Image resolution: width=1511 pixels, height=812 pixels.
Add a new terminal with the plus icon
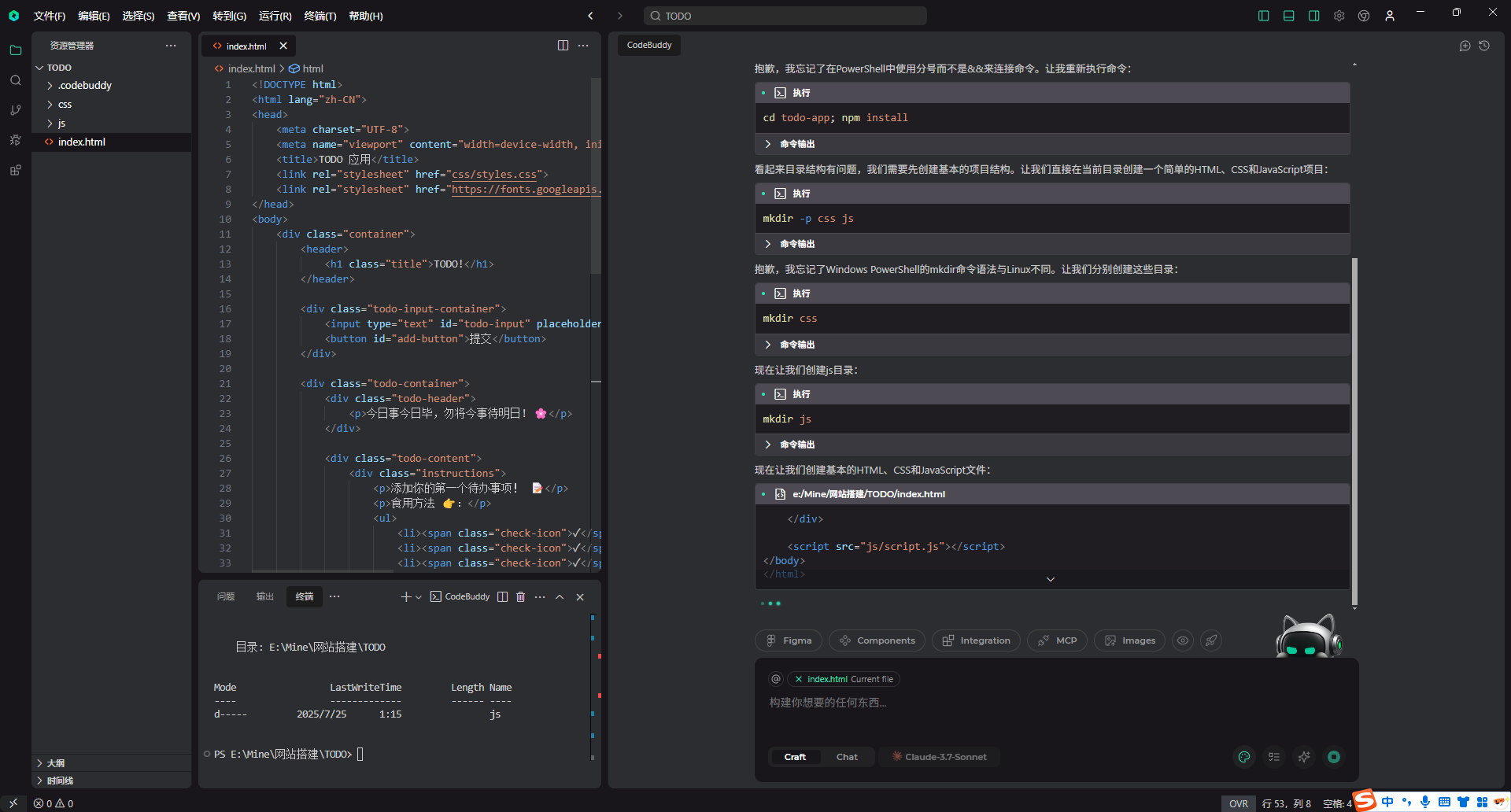coord(406,596)
